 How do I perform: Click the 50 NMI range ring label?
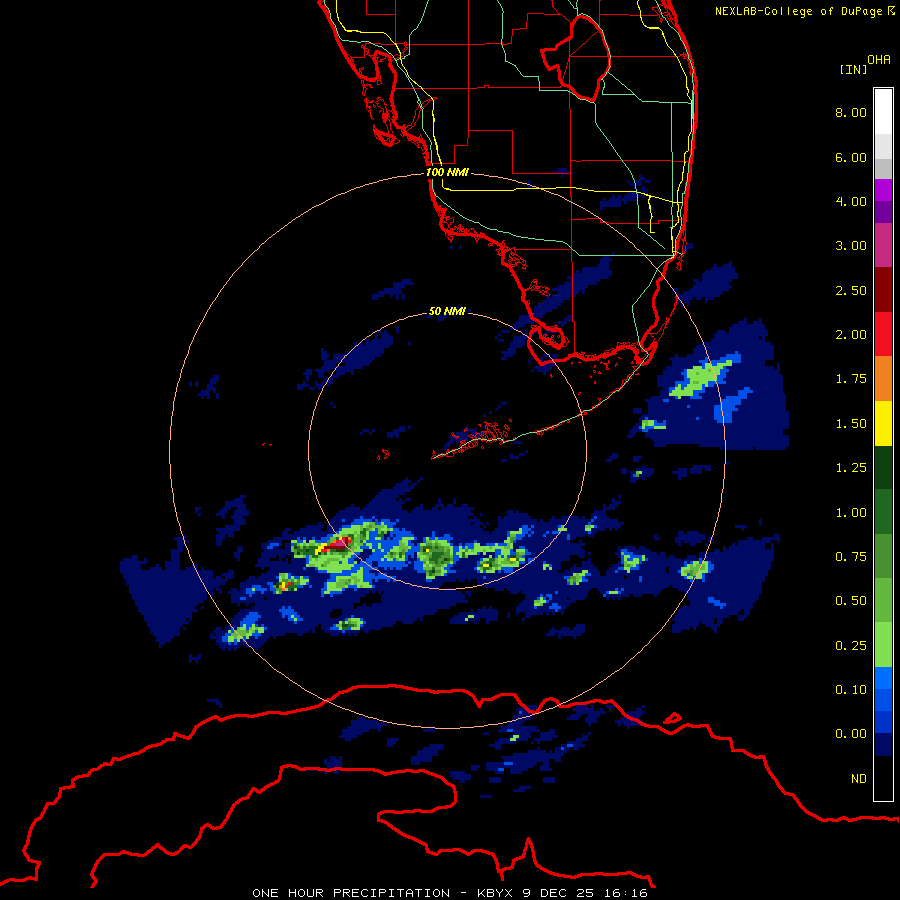pyautogui.click(x=447, y=311)
